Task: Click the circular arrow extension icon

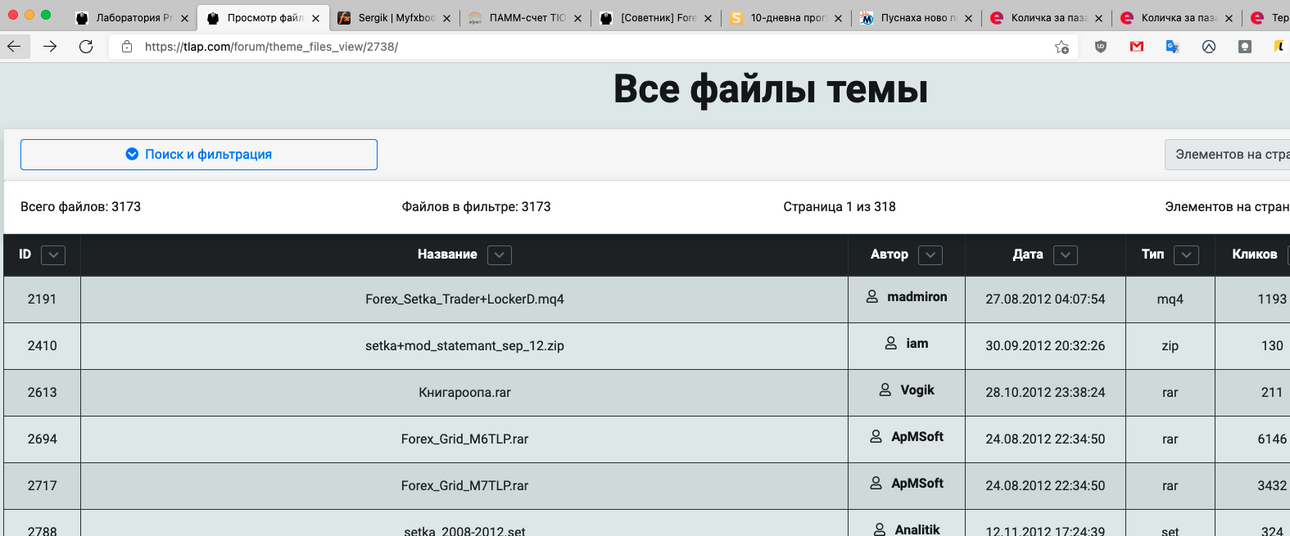Action: coord(1209,47)
